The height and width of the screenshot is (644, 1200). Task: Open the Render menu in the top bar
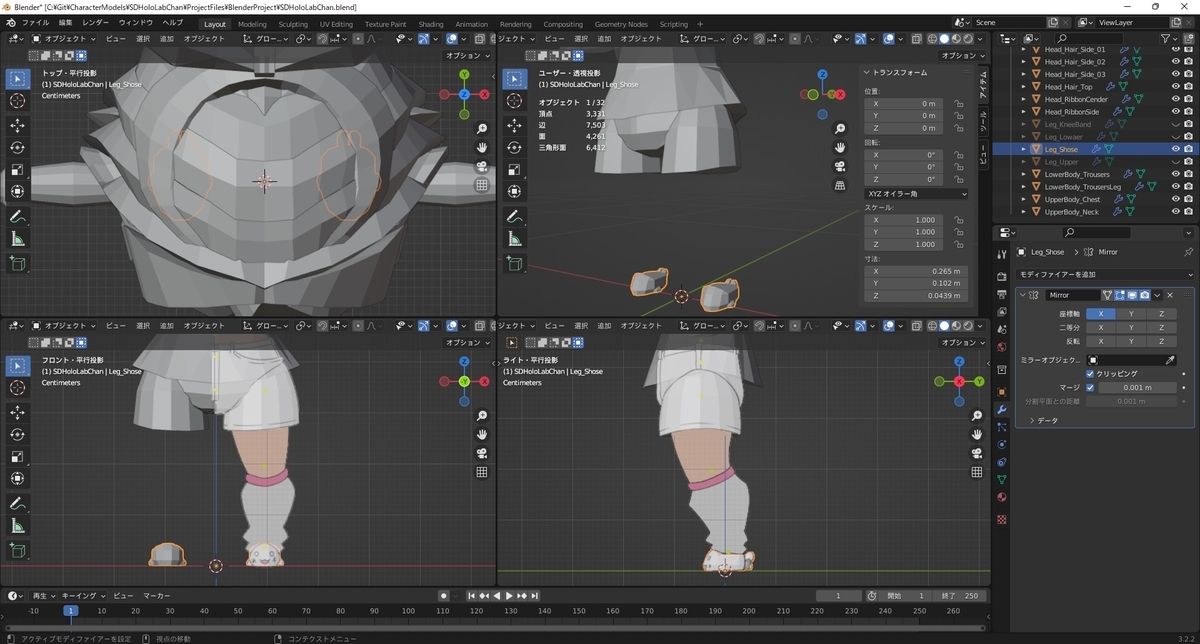point(96,22)
